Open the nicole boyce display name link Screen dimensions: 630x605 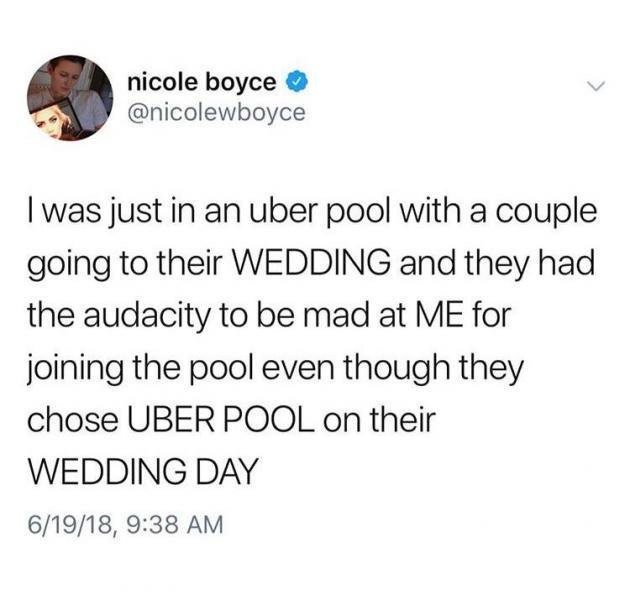(x=202, y=83)
